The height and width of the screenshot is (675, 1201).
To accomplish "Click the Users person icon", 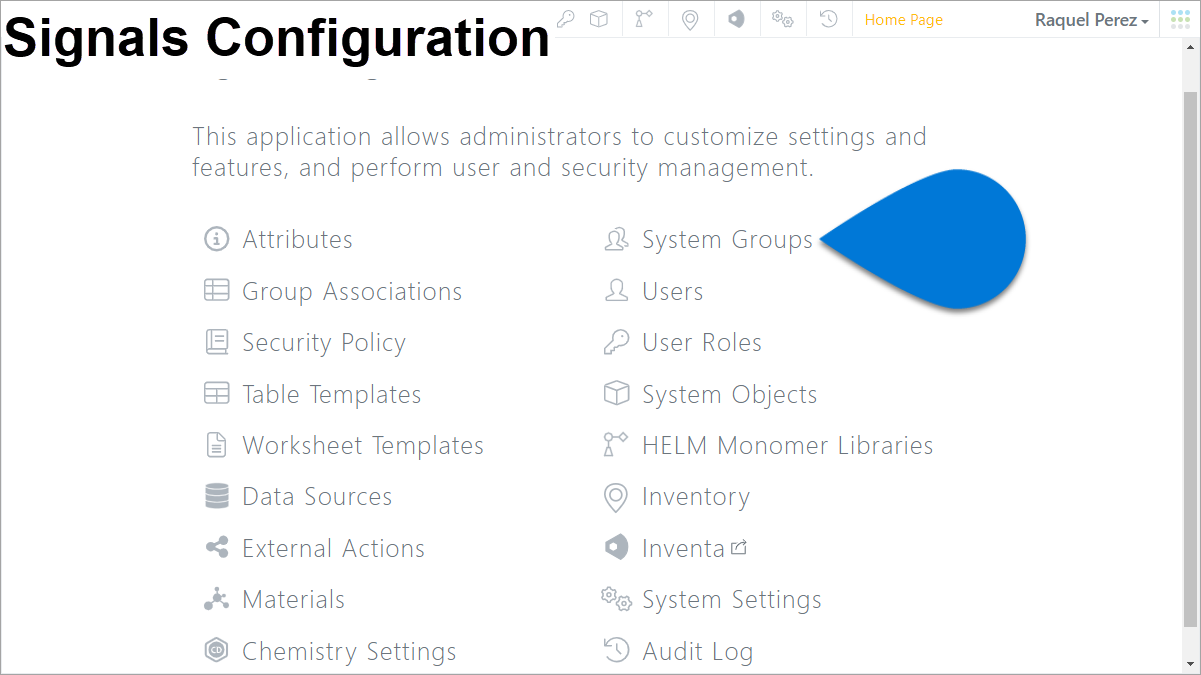I will click(x=617, y=290).
